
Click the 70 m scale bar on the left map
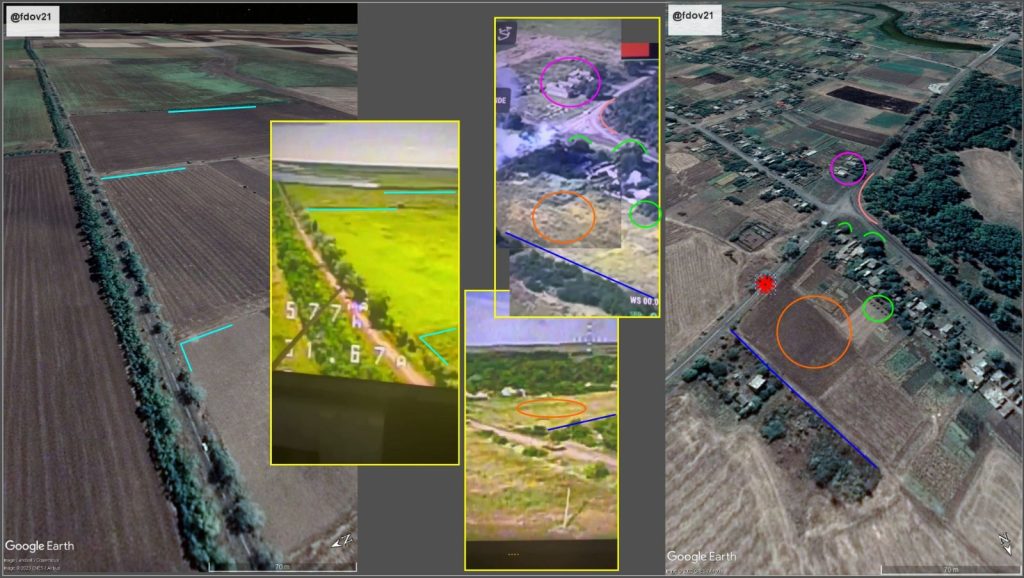283,566
